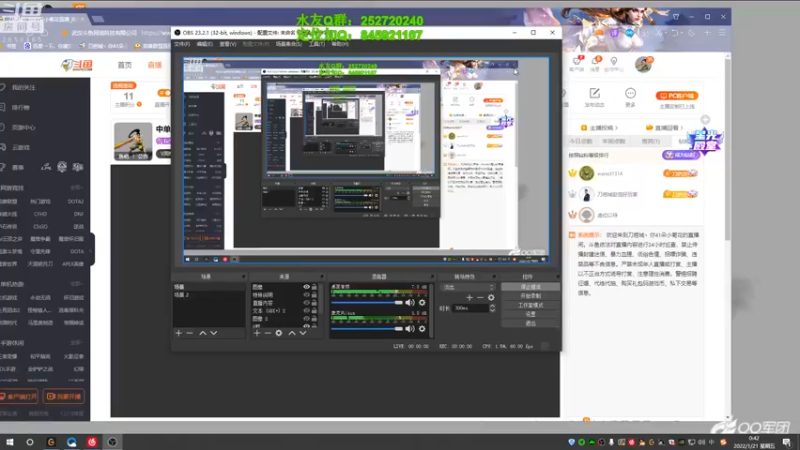Open 麦克风/Aux mixer settings gear
The height and width of the screenshot is (450, 800).
click(x=422, y=329)
